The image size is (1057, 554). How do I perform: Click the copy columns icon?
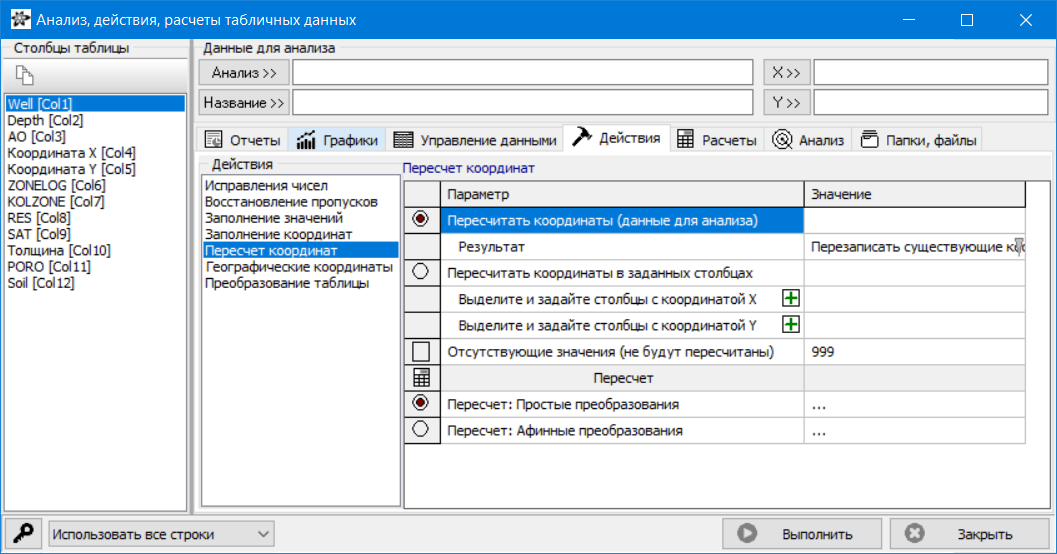[24, 75]
